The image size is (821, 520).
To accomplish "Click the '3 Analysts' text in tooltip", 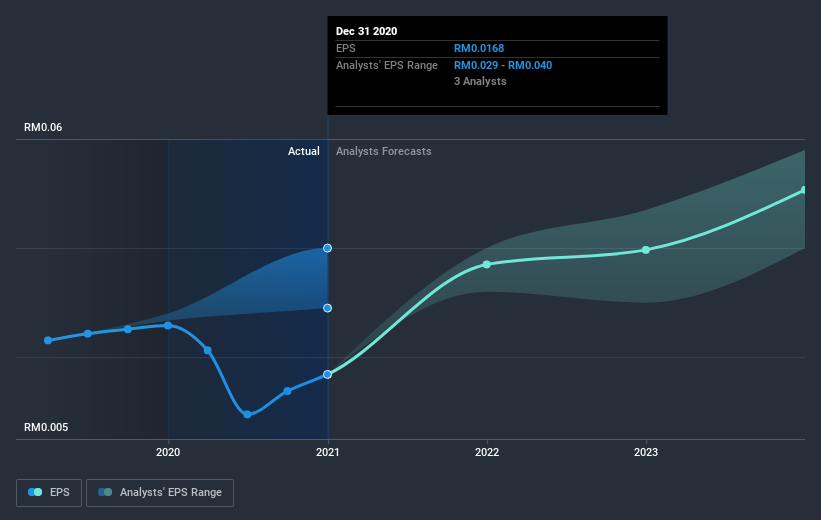I will click(x=480, y=81).
